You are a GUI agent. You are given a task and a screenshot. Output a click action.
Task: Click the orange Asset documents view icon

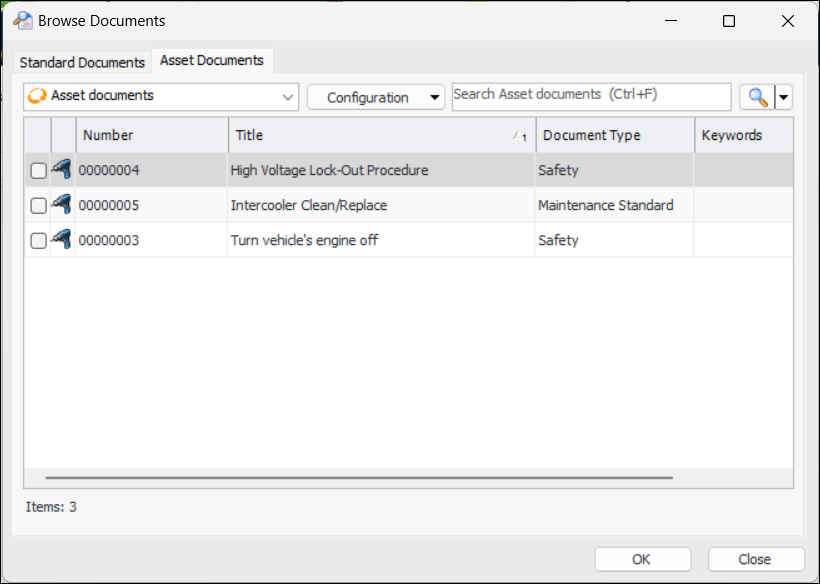click(37, 96)
